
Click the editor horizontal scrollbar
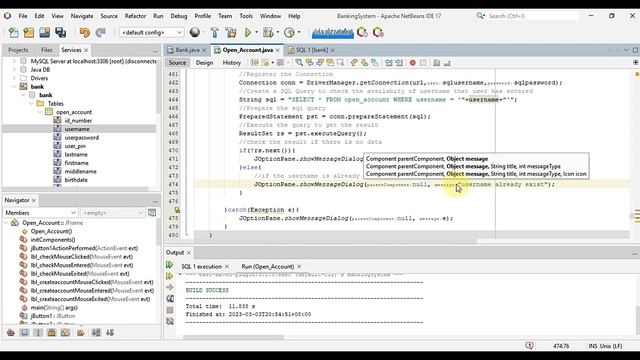tap(335, 241)
